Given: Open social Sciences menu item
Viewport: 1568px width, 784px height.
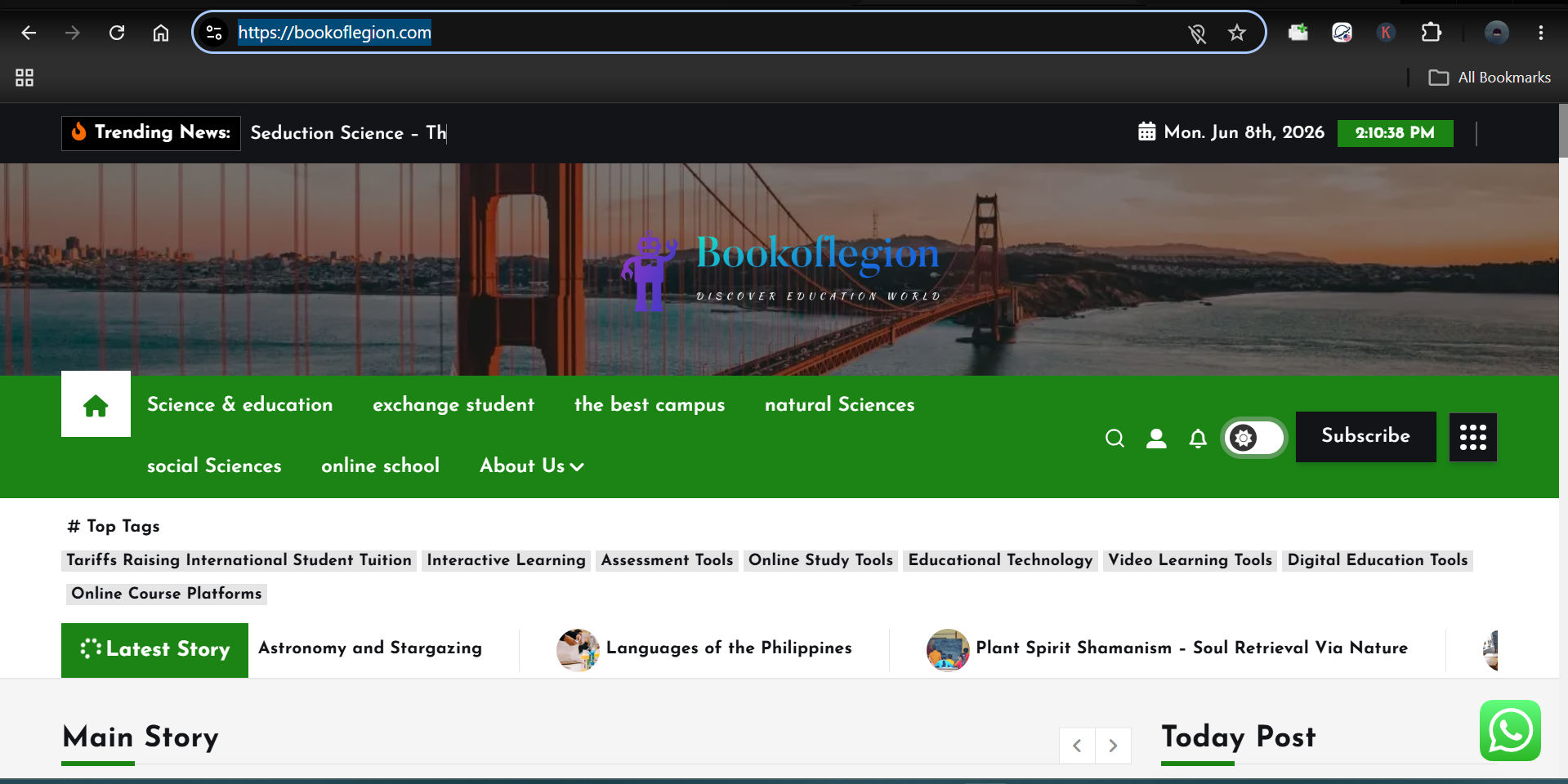Looking at the screenshot, I should click(214, 465).
